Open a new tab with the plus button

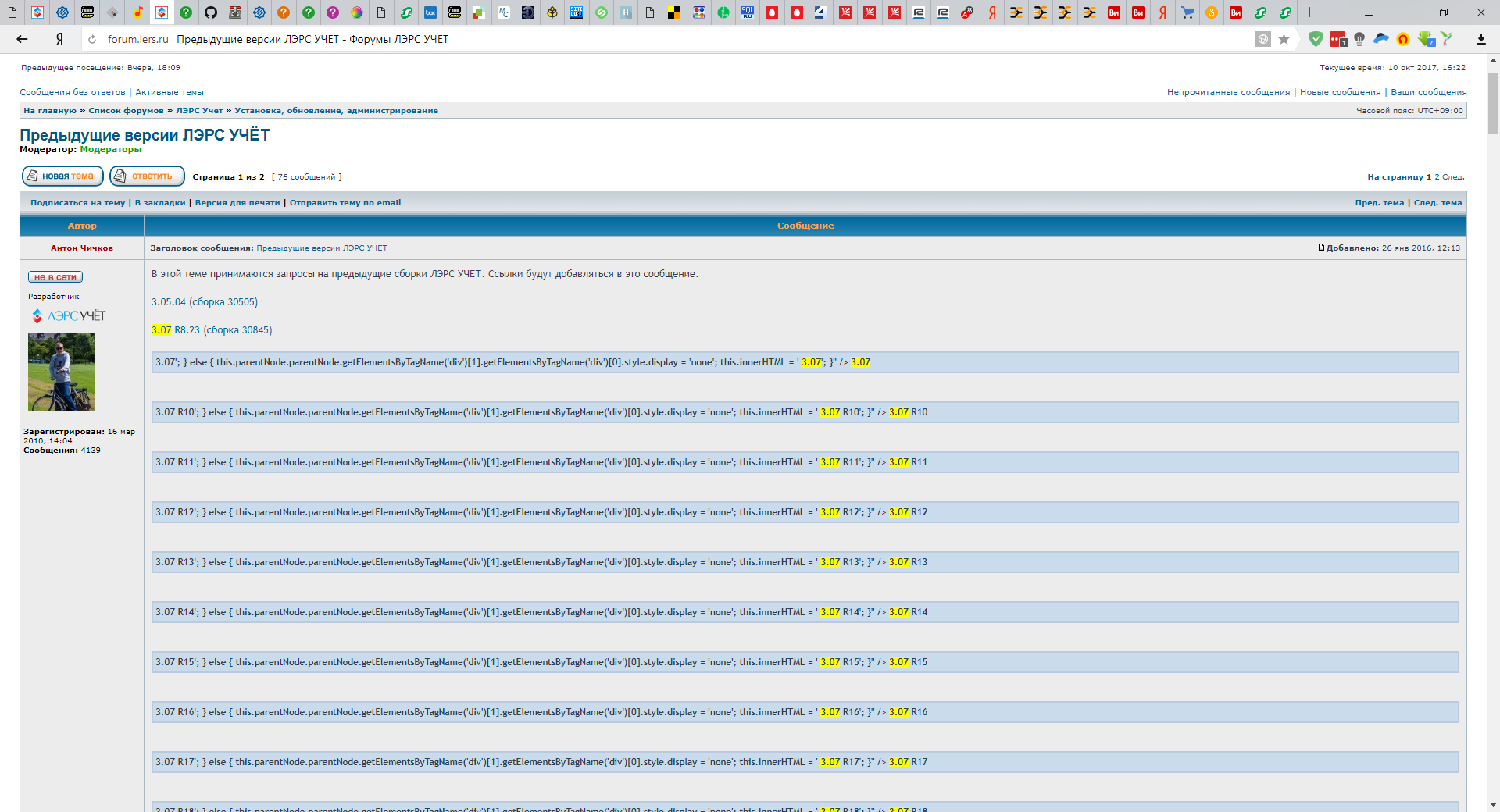coord(1310,12)
